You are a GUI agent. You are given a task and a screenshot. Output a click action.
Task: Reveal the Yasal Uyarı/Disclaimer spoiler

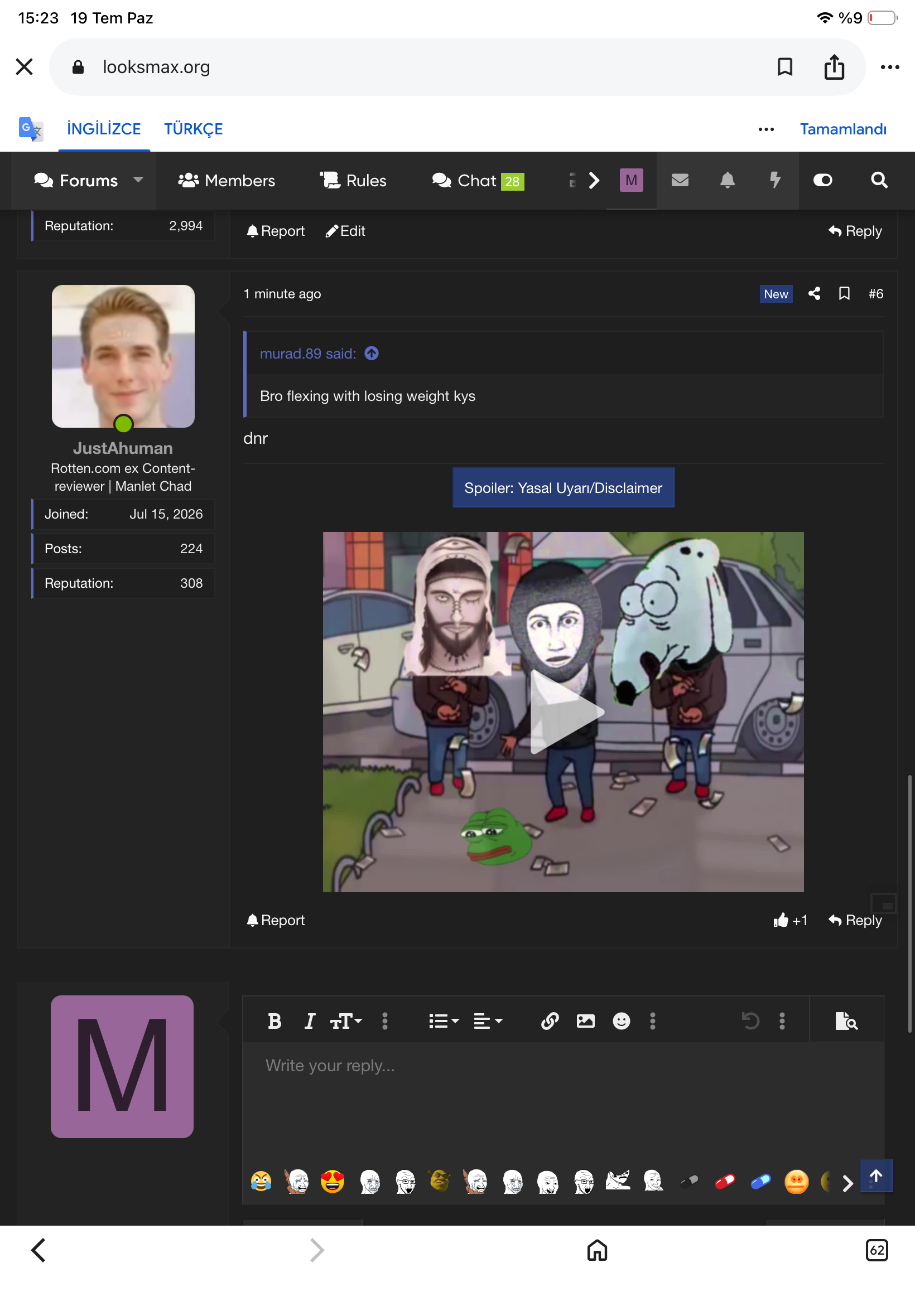click(563, 488)
